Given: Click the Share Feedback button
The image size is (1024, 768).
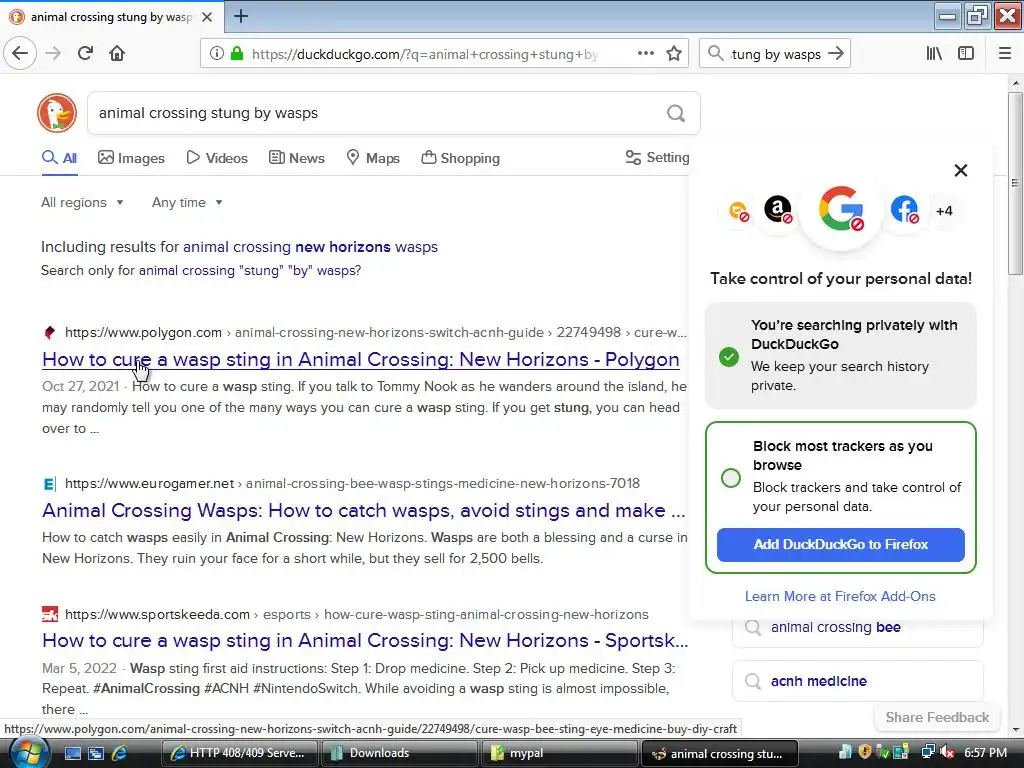Looking at the screenshot, I should tap(937, 717).
